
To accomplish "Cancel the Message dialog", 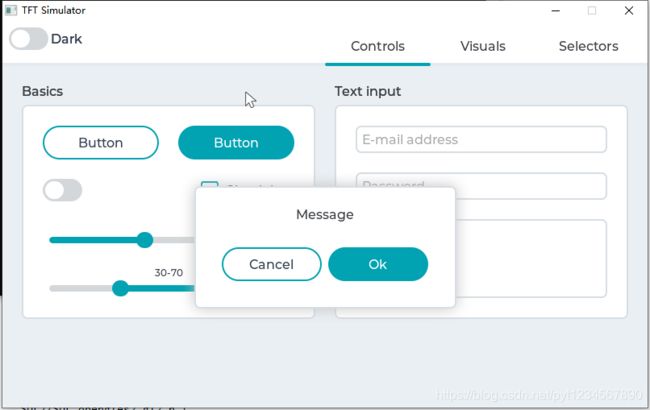I will coord(272,264).
